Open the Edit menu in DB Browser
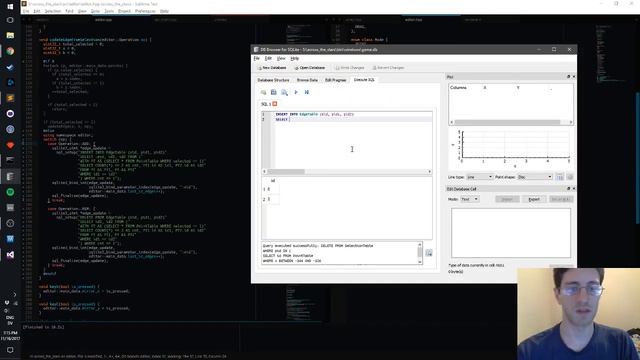The width and height of the screenshot is (640, 360). 268,58
